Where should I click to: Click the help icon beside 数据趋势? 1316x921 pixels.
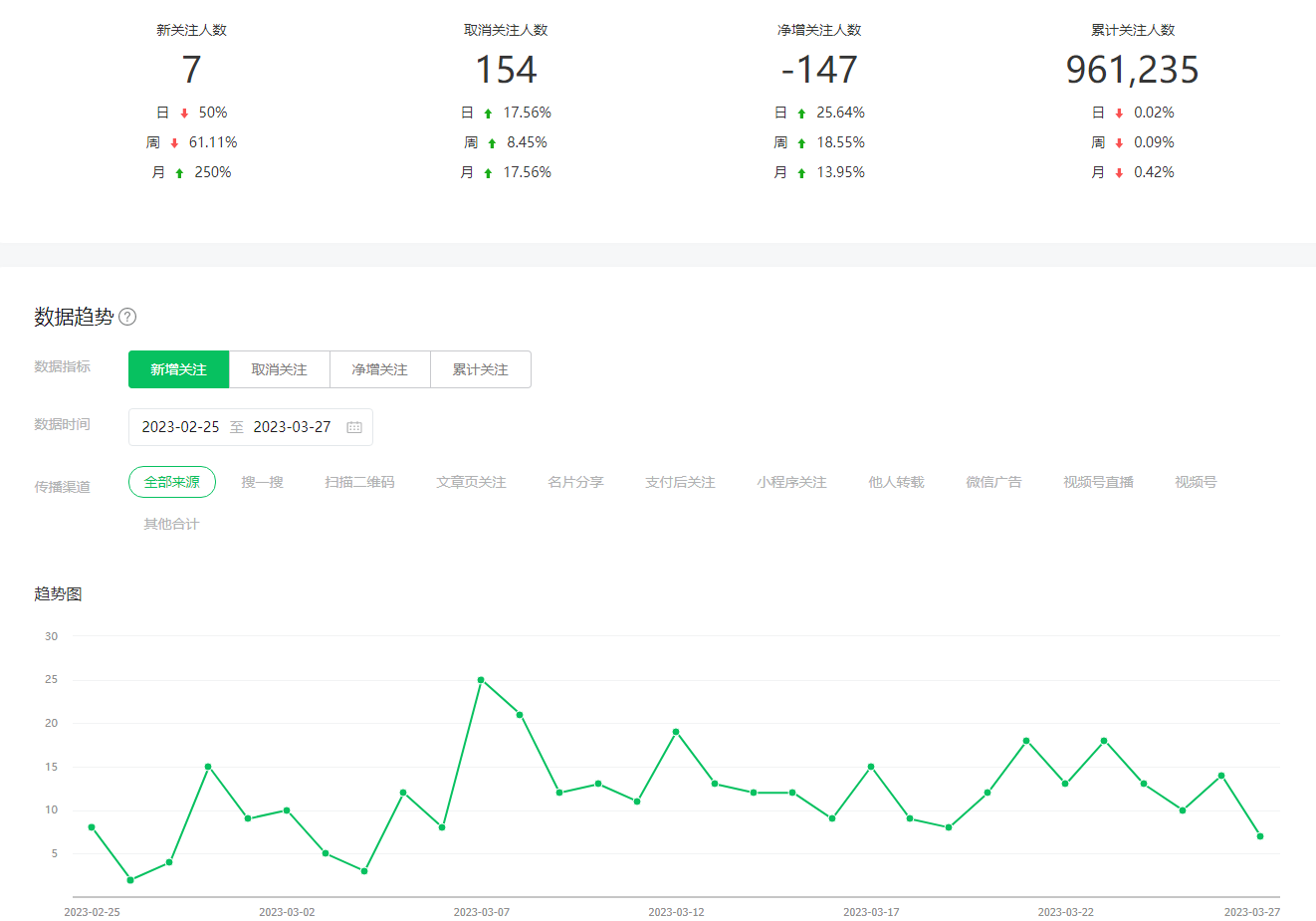(x=127, y=317)
